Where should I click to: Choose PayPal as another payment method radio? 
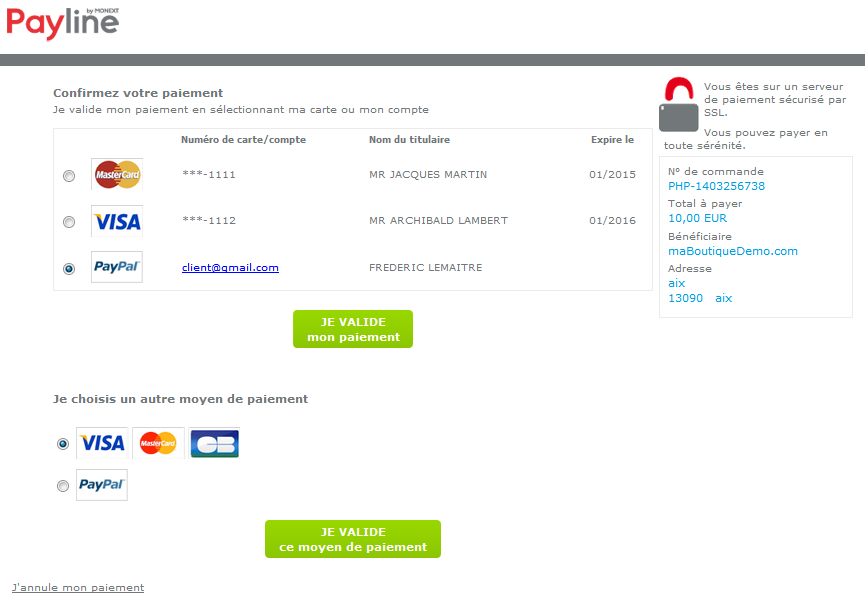pyautogui.click(x=63, y=486)
